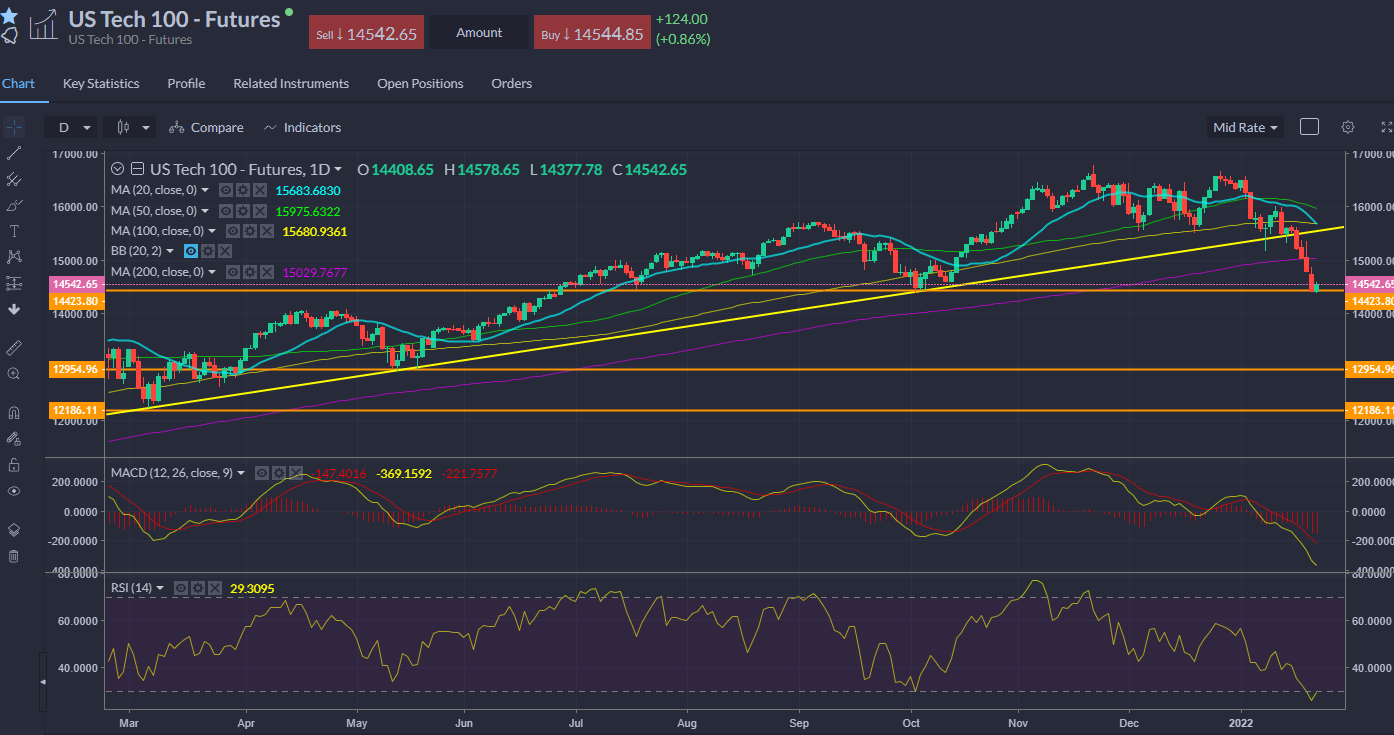
Task: Select the pattern drawing tool in sidebar
Action: point(14,257)
